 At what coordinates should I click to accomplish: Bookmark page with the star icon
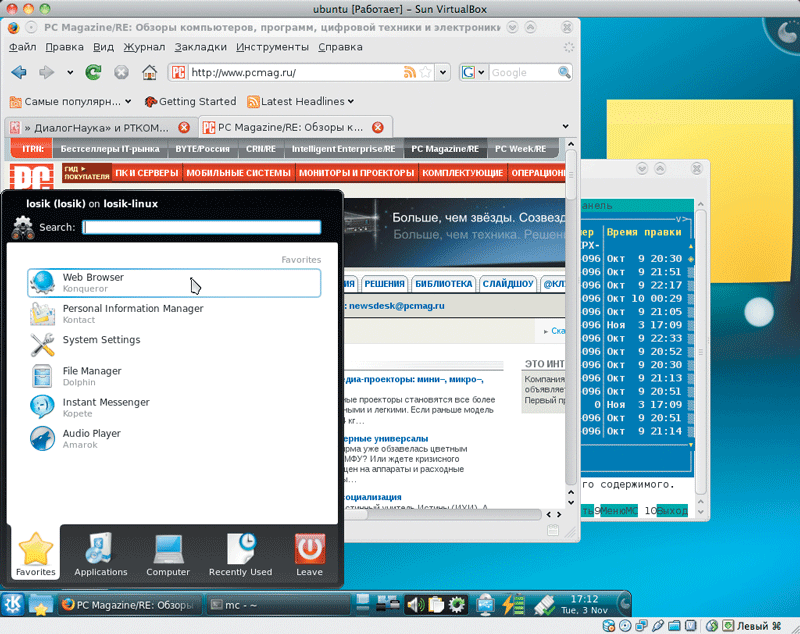[x=426, y=72]
